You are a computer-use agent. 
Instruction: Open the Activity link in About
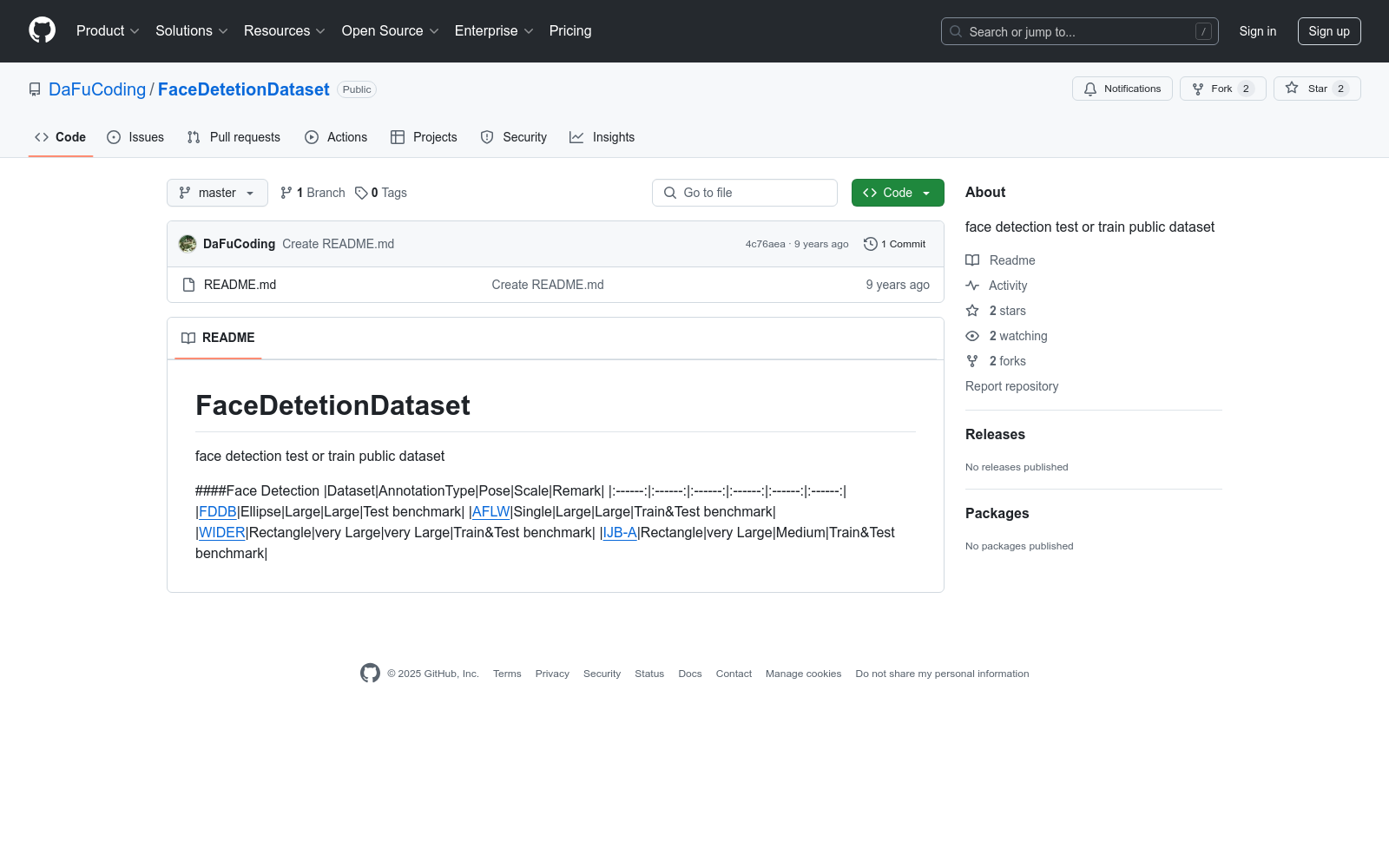(997, 286)
